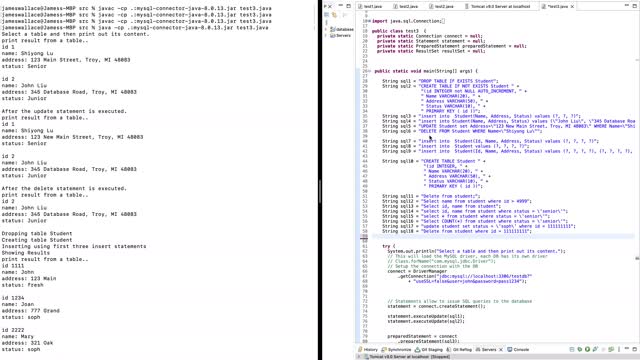The image size is (640, 360).
Task: Click 'After the update statement is executed.' in terminal
Action: (64, 111)
